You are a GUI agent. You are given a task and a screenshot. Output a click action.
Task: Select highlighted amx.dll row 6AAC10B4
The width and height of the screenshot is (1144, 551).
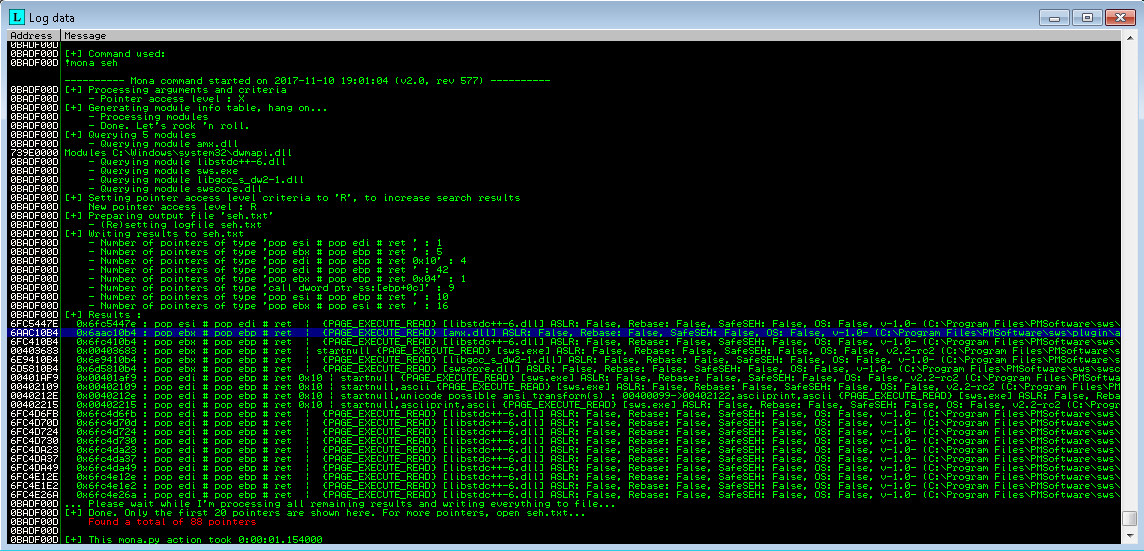564,333
